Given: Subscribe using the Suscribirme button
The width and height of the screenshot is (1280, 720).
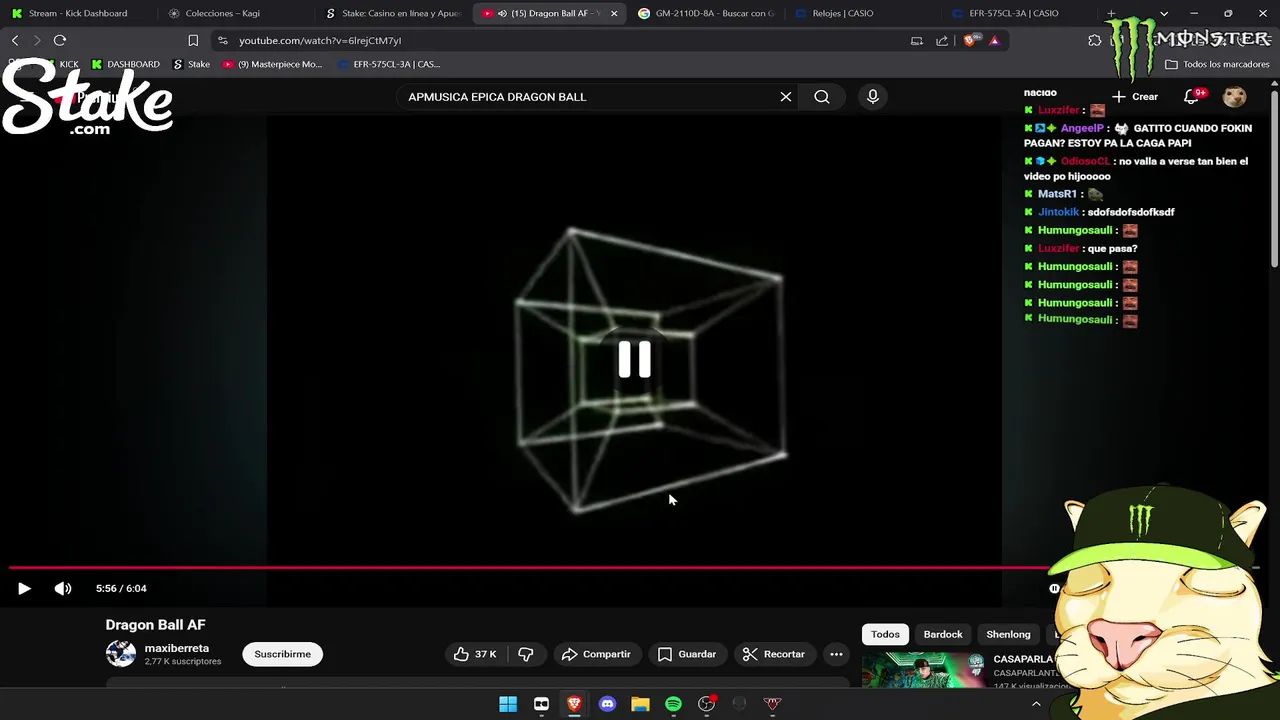Looking at the screenshot, I should pyautogui.click(x=282, y=654).
